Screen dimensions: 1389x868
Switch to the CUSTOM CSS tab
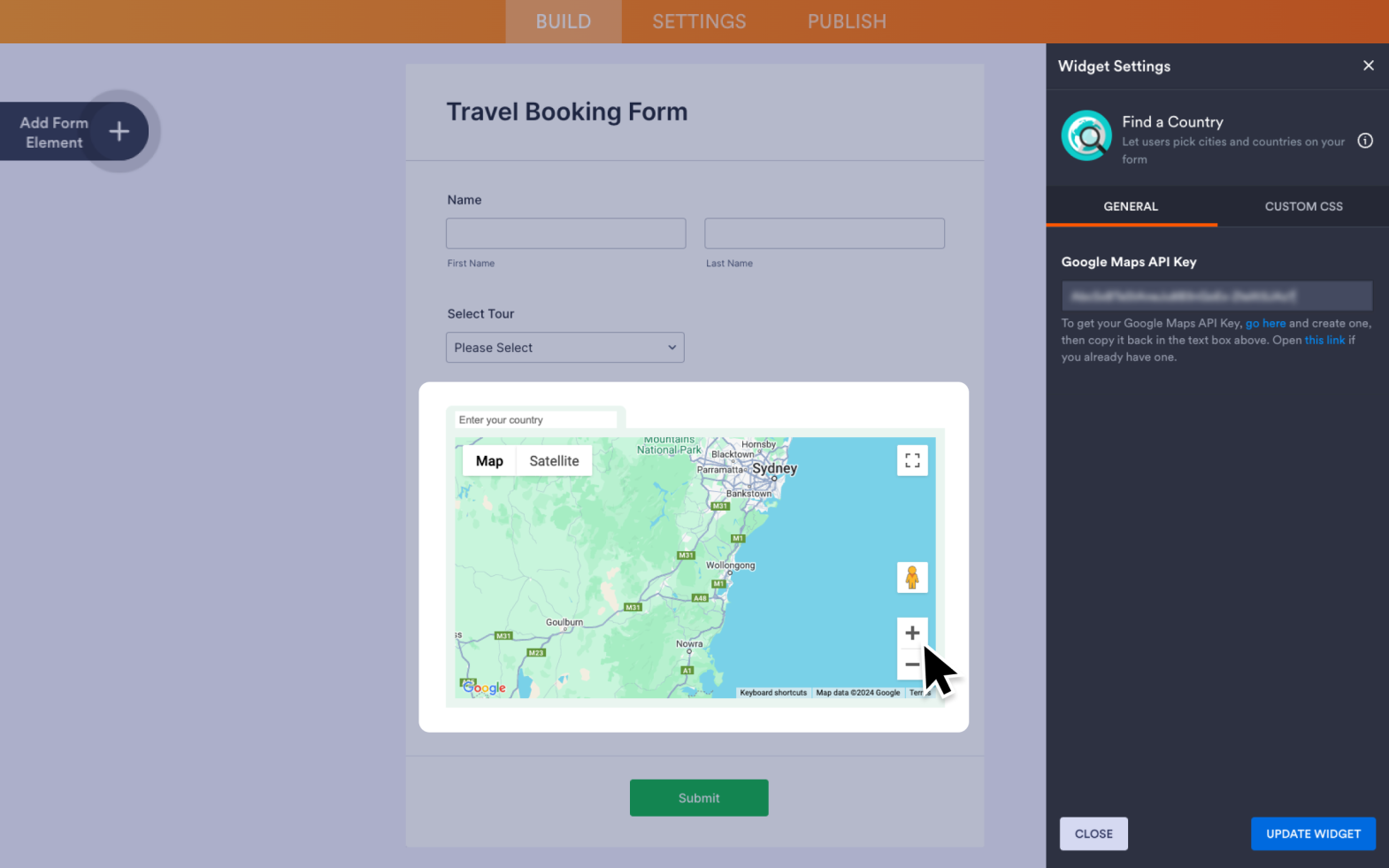coord(1303,206)
